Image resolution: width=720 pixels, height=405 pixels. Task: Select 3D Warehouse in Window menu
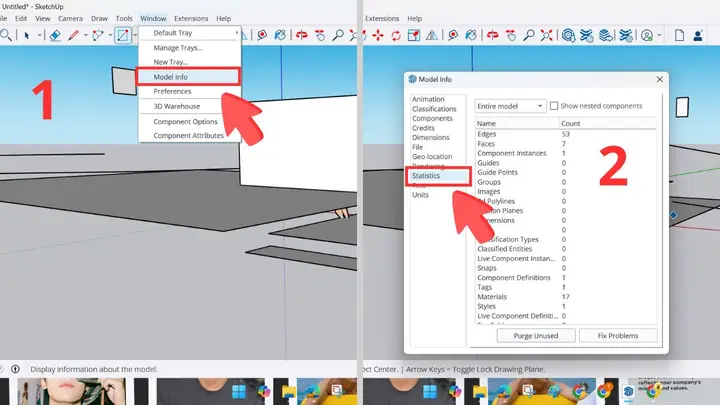pos(190,106)
